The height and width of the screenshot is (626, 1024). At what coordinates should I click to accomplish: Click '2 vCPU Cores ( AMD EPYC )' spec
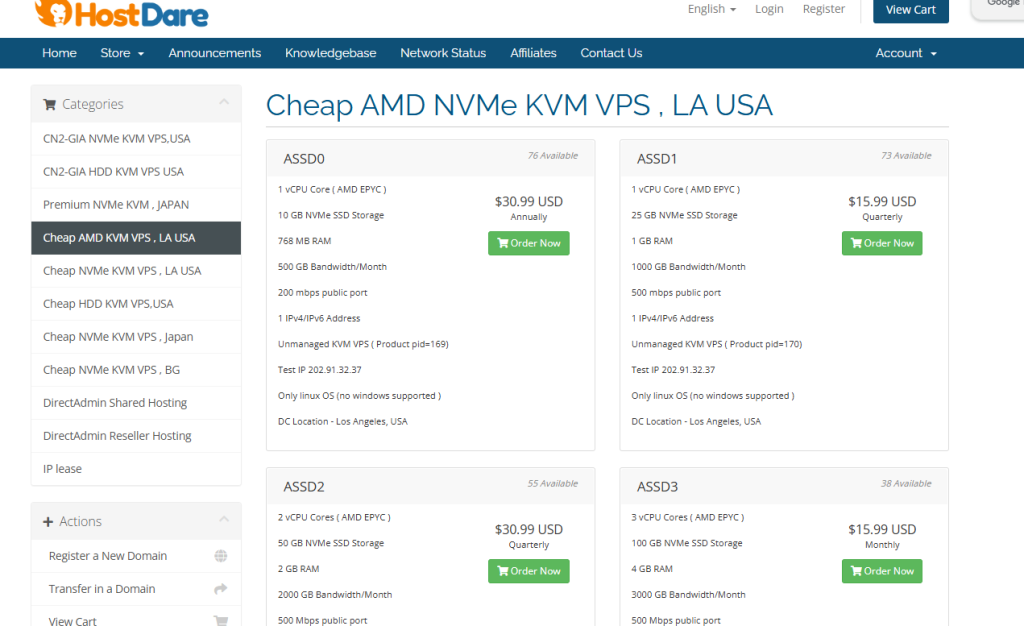334,518
